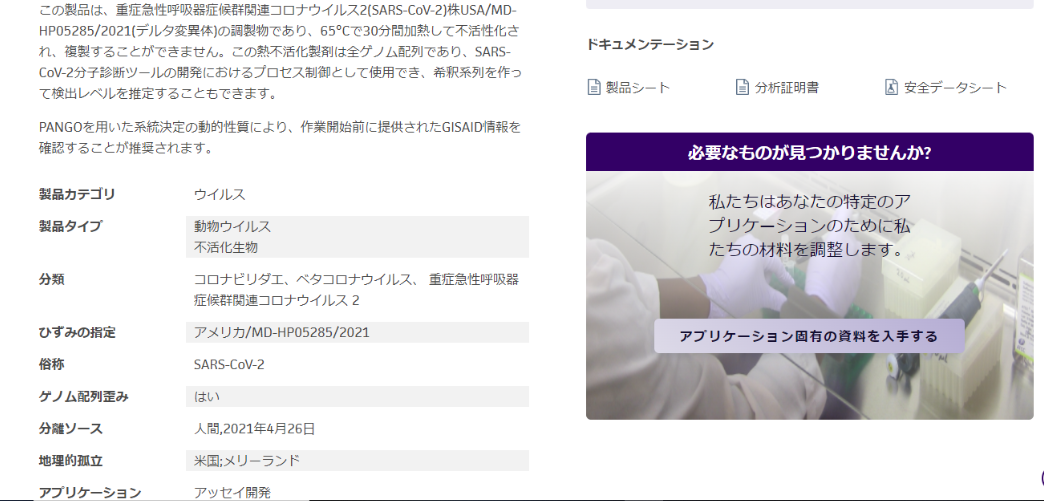Click the 私たちはあなたの特定の banner text
1044x501 pixels.
click(x=809, y=225)
